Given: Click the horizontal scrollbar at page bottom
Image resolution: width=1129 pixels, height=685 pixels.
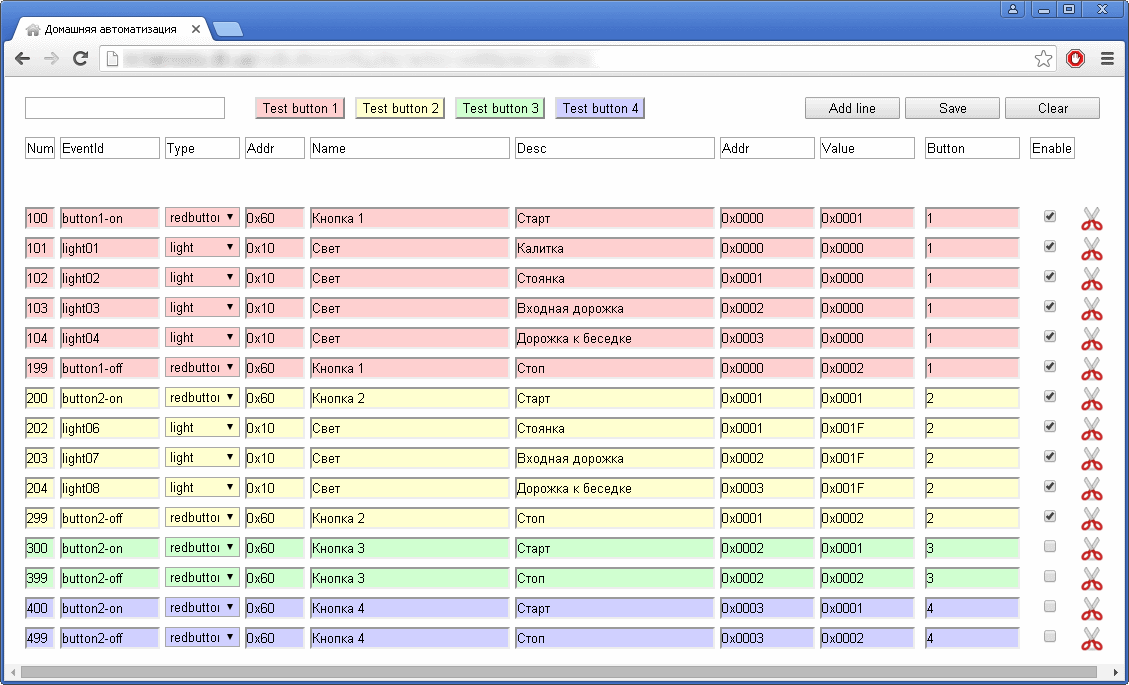Looking at the screenshot, I should (x=558, y=672).
